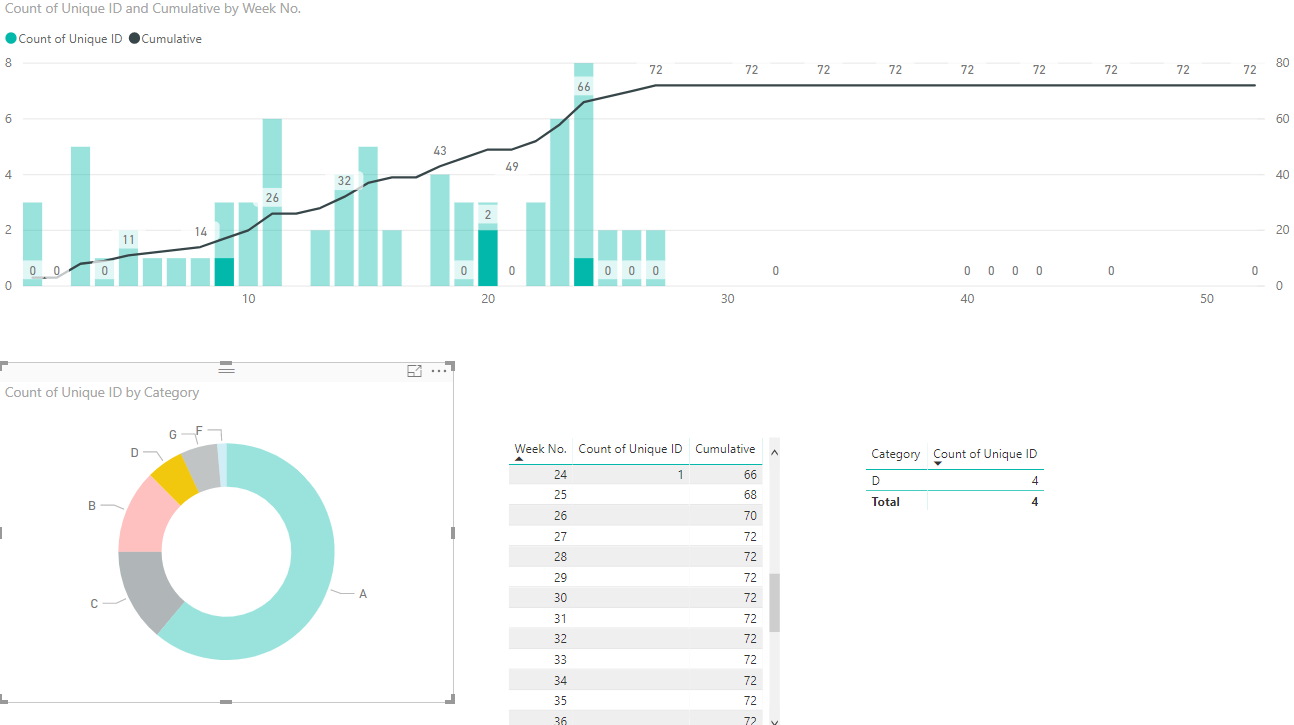This screenshot has width=1294, height=725.
Task: Select the dark gray C slice of the donut
Action: (x=148, y=590)
